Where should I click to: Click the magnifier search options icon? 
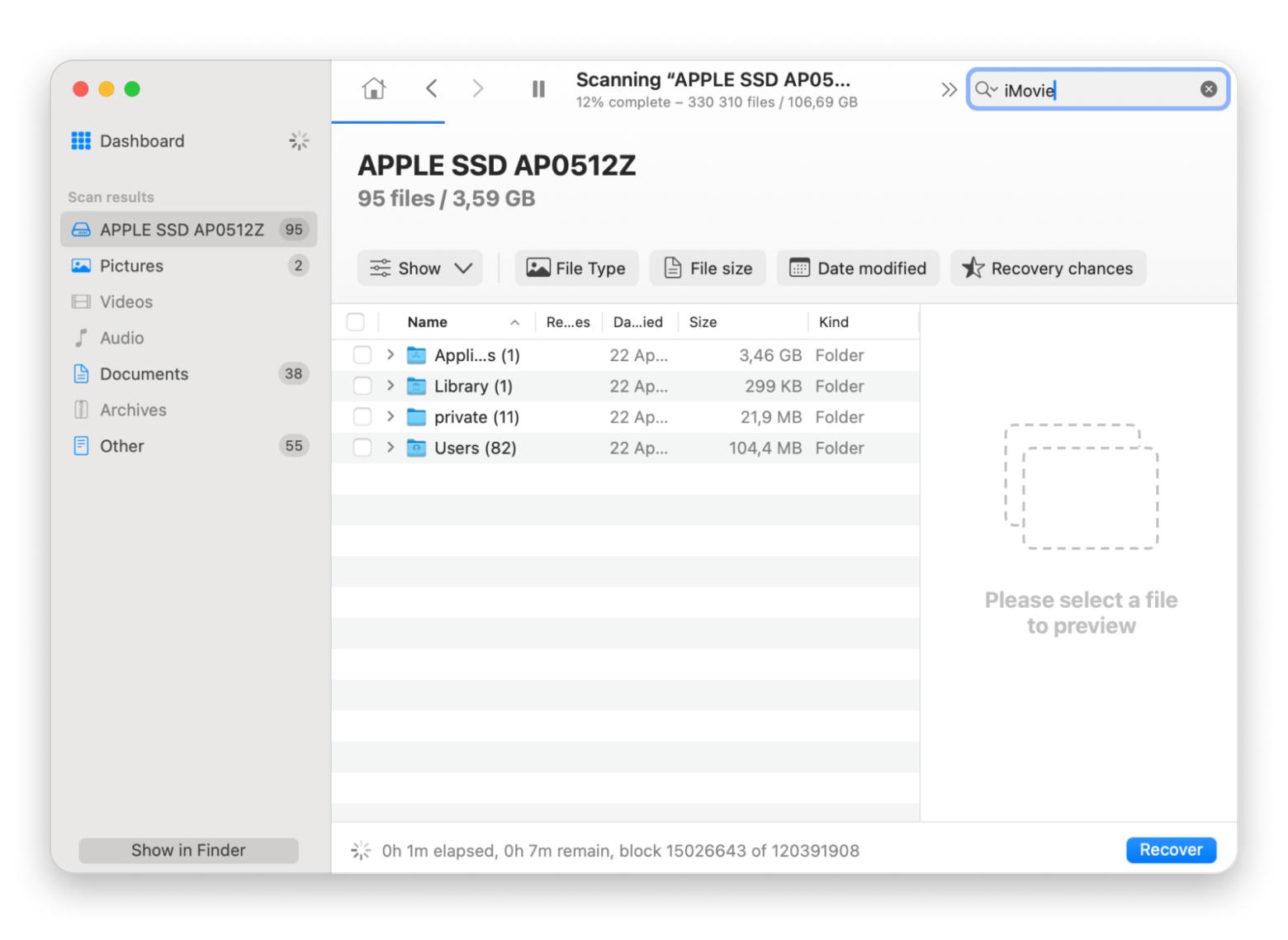click(985, 89)
